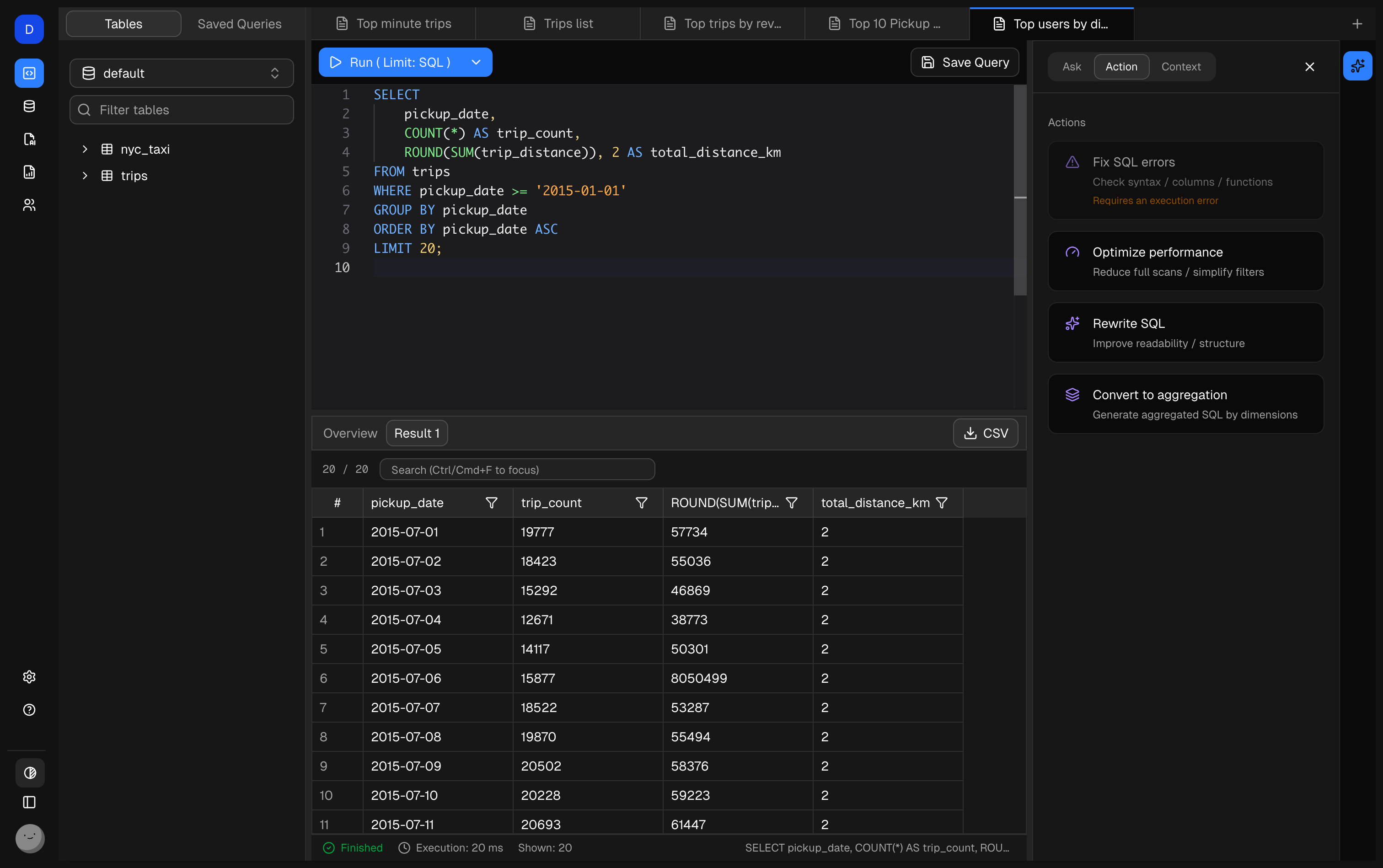Toggle the theme icon in the sidebar
Screen dimensions: 1383x868
(x=30, y=773)
